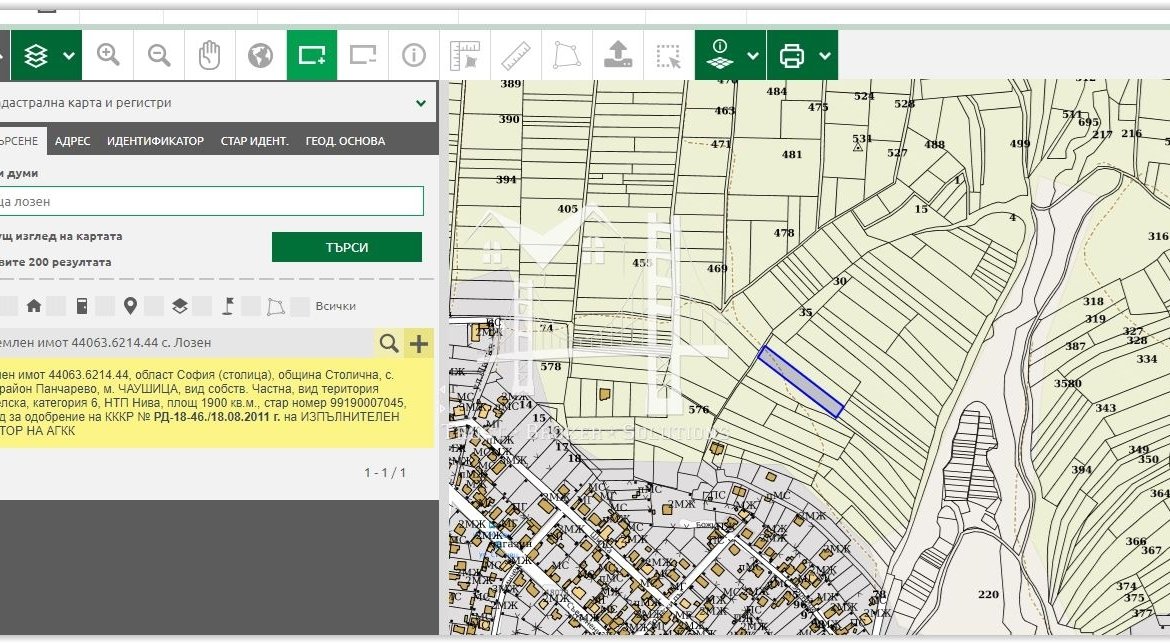This screenshot has width=1170, height=643.
Task: Click the upload import icon
Action: (618, 56)
